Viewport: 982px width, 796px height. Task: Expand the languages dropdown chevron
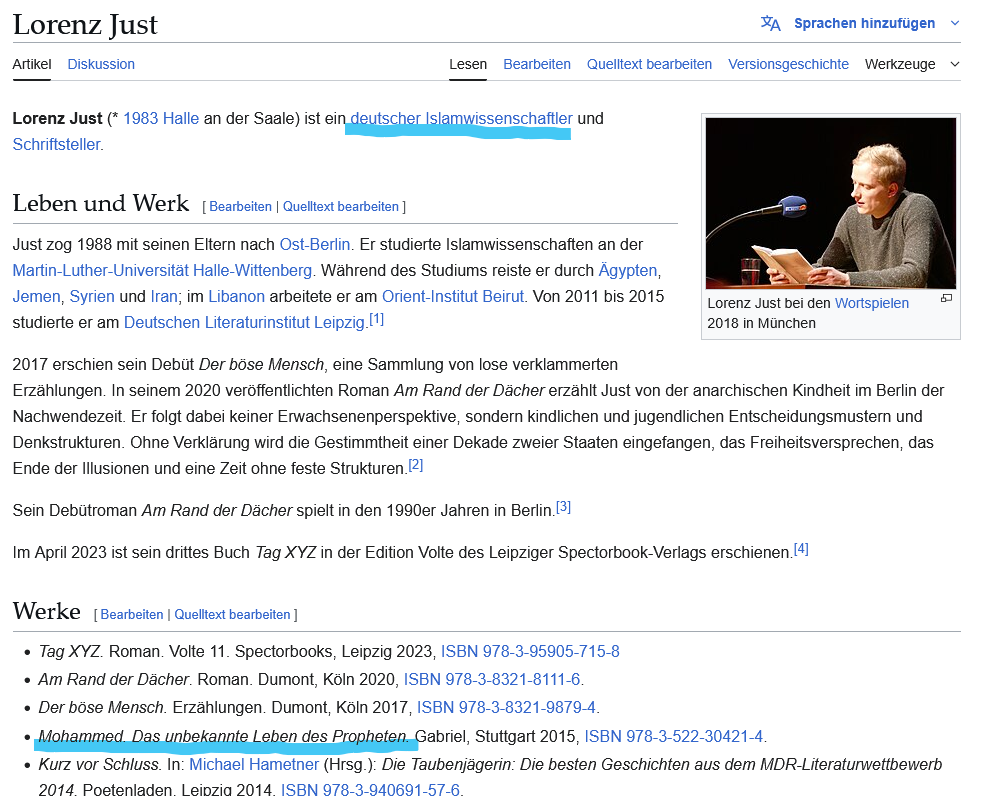tap(954, 24)
